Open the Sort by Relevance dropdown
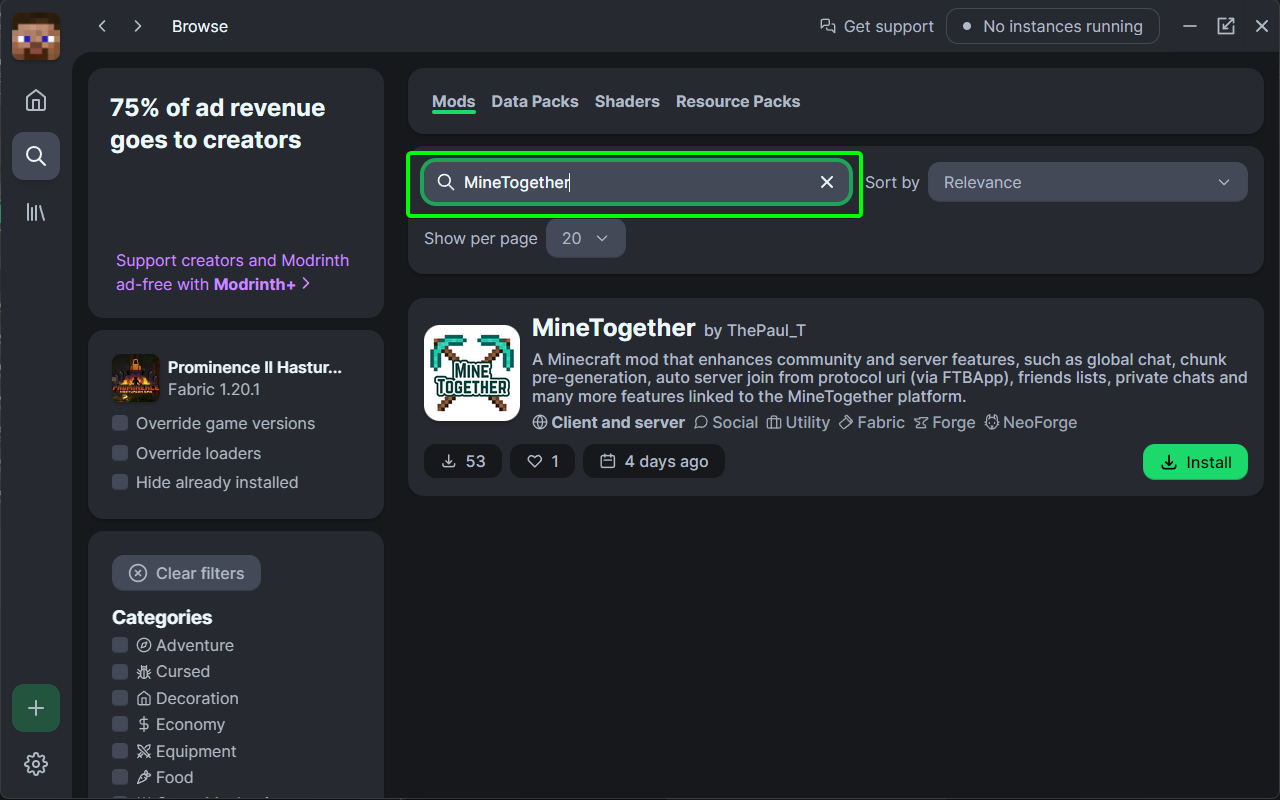The height and width of the screenshot is (800, 1280). click(x=1088, y=182)
